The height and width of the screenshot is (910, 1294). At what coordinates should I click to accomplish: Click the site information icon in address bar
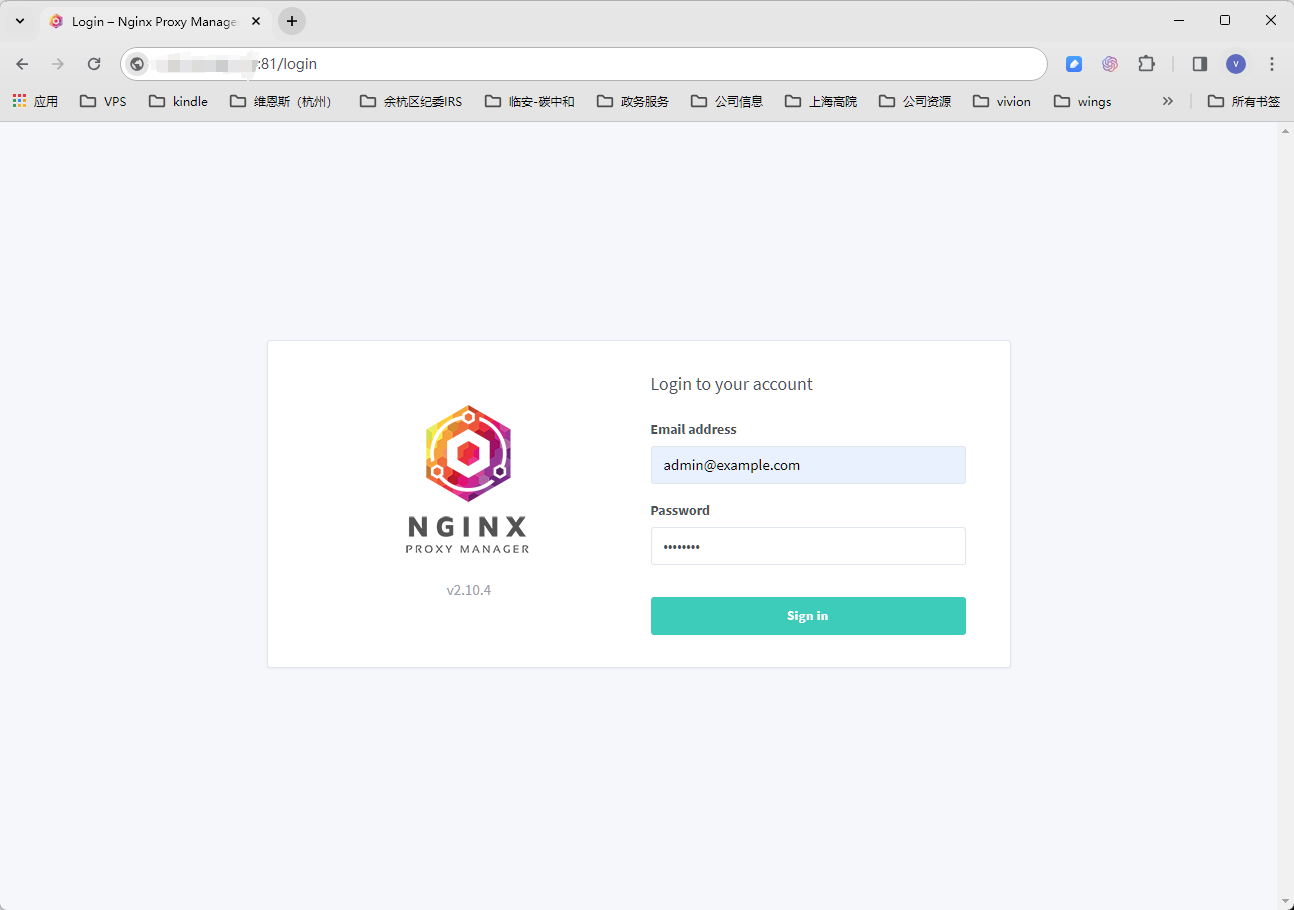pyautogui.click(x=138, y=64)
